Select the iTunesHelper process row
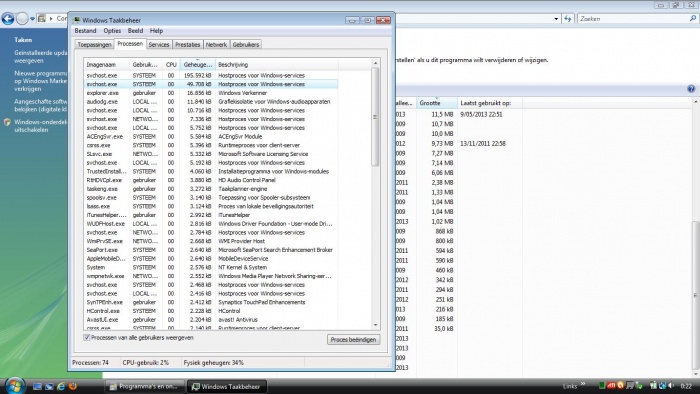This screenshot has width=700, height=394. click(211, 215)
